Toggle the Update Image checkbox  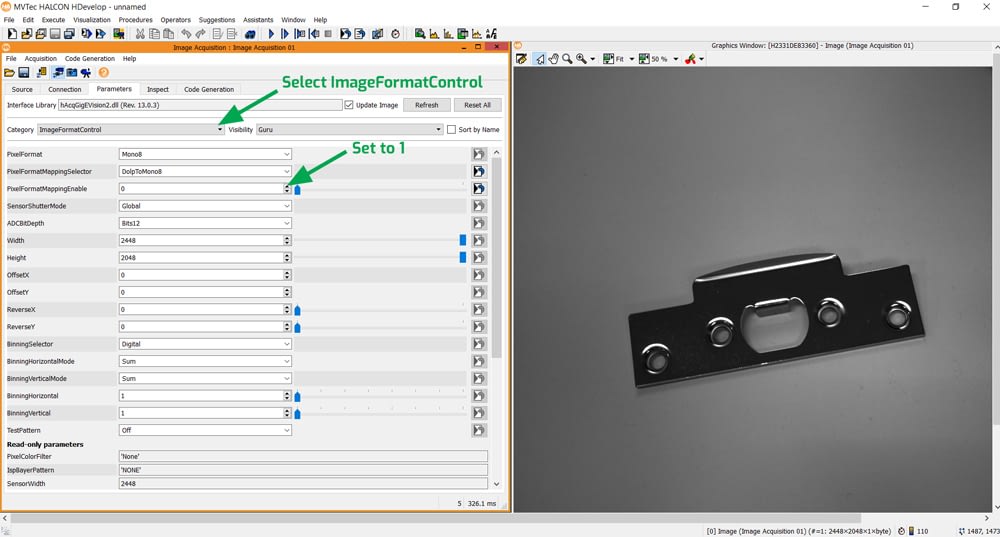349,105
